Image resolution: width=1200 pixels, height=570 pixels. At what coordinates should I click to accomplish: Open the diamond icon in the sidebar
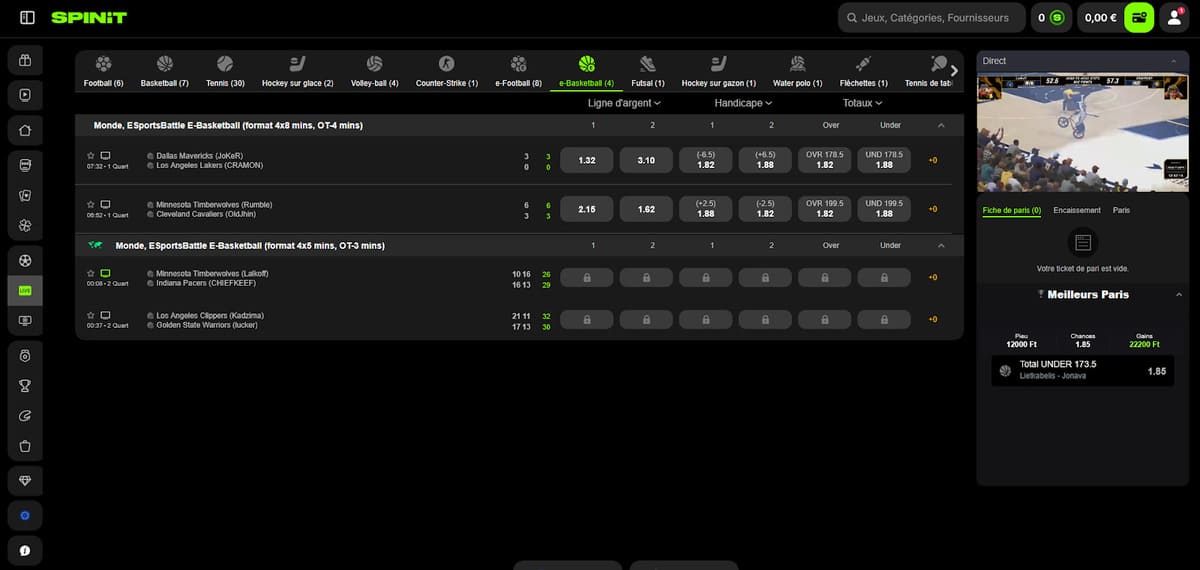pos(25,481)
